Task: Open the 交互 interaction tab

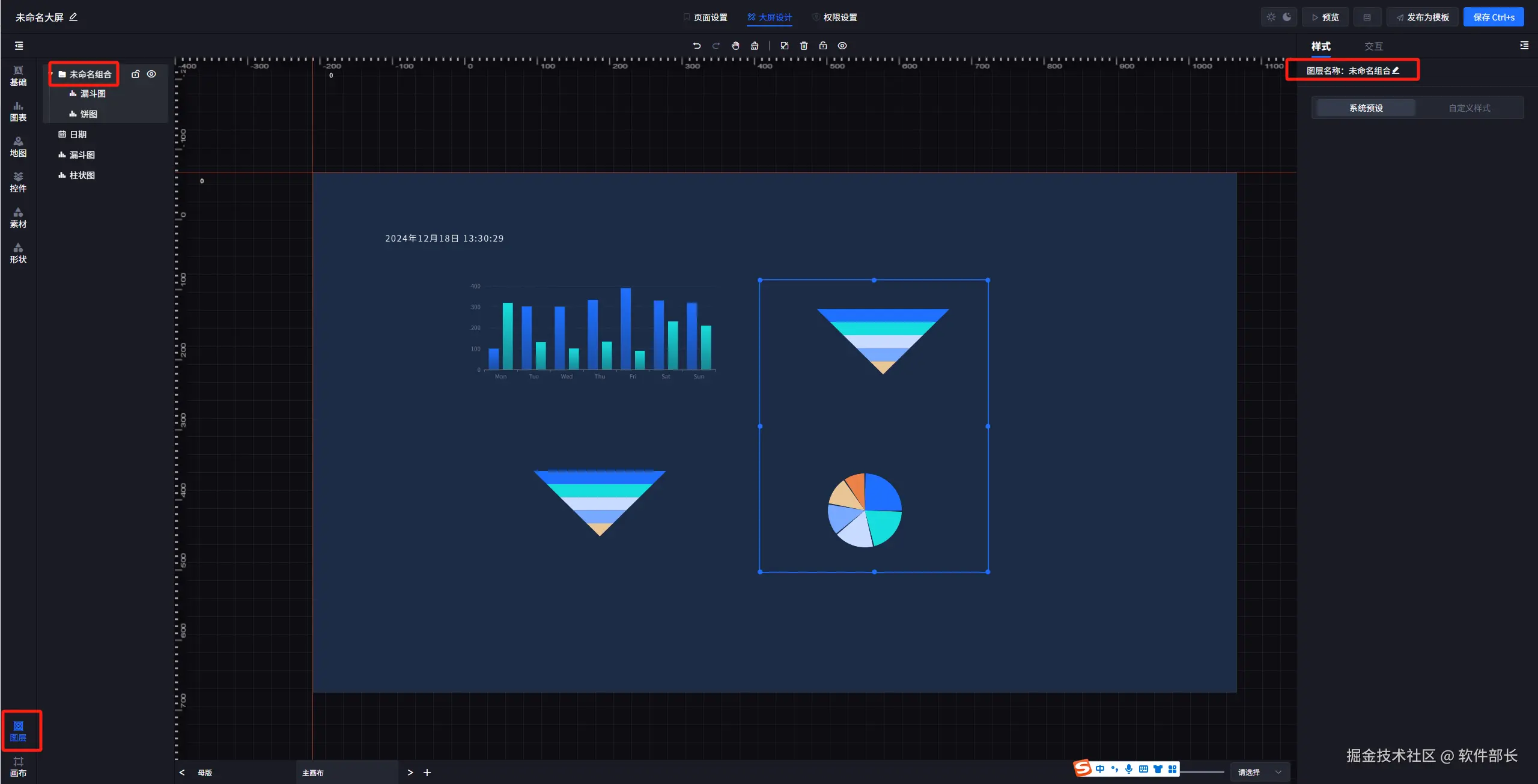Action: (x=1373, y=46)
